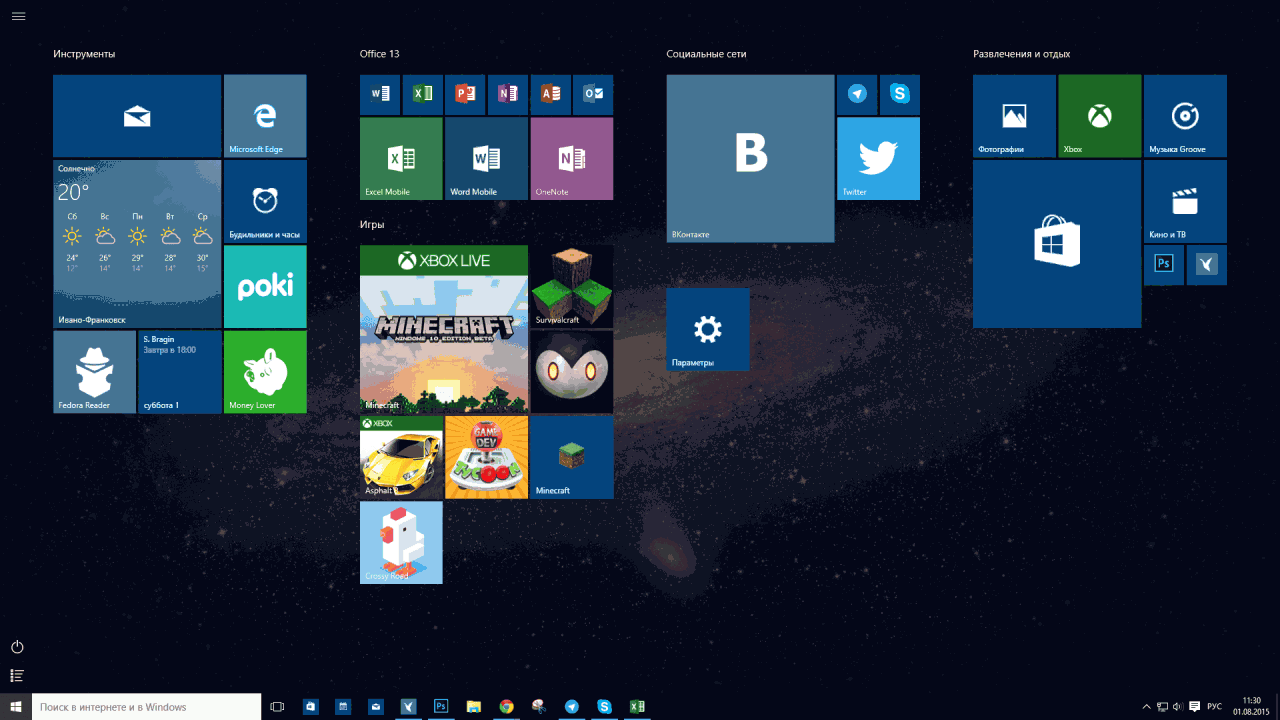Screen dimensions: 1280x720
Task: Open the small OneNote tile in top row
Action: coord(508,94)
